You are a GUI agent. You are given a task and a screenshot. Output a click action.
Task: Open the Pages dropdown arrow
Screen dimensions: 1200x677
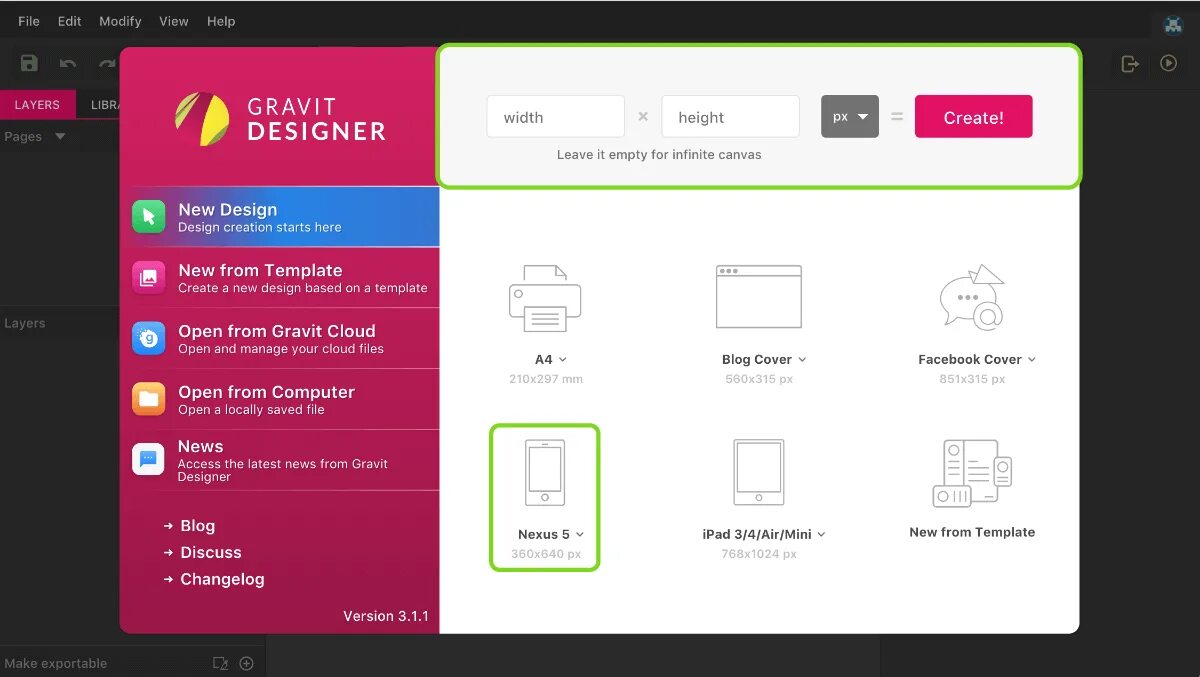(60, 136)
